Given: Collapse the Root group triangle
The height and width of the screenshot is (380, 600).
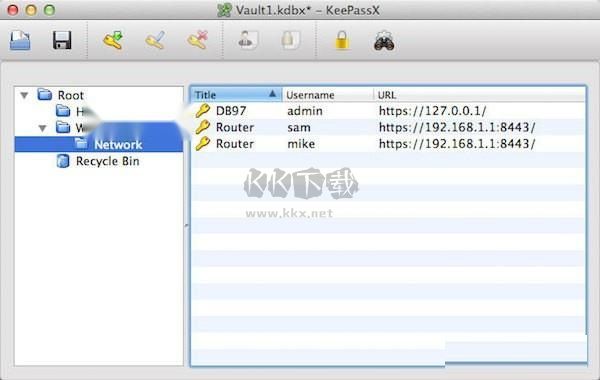Looking at the screenshot, I should (x=24, y=95).
